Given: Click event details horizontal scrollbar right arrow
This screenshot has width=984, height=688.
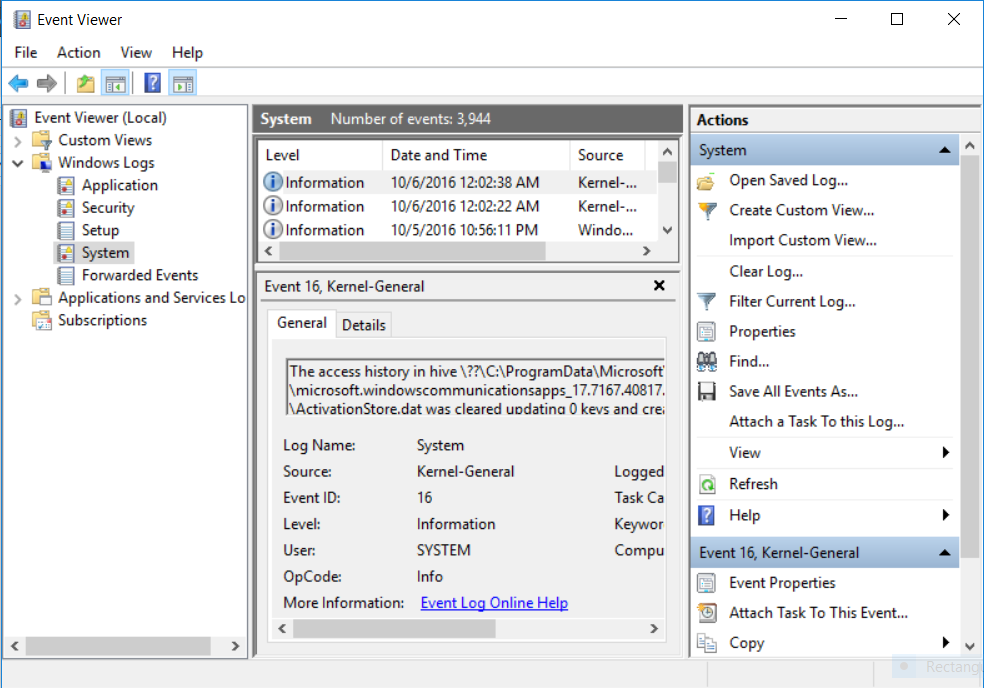Looking at the screenshot, I should tap(653, 628).
